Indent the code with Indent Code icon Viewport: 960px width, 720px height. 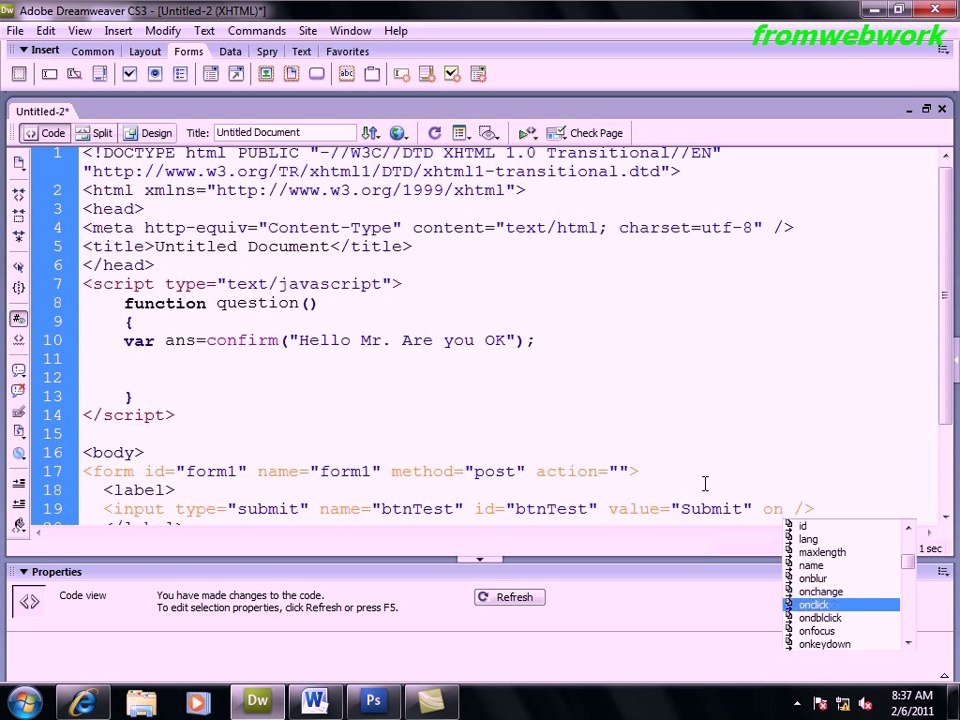[18, 483]
